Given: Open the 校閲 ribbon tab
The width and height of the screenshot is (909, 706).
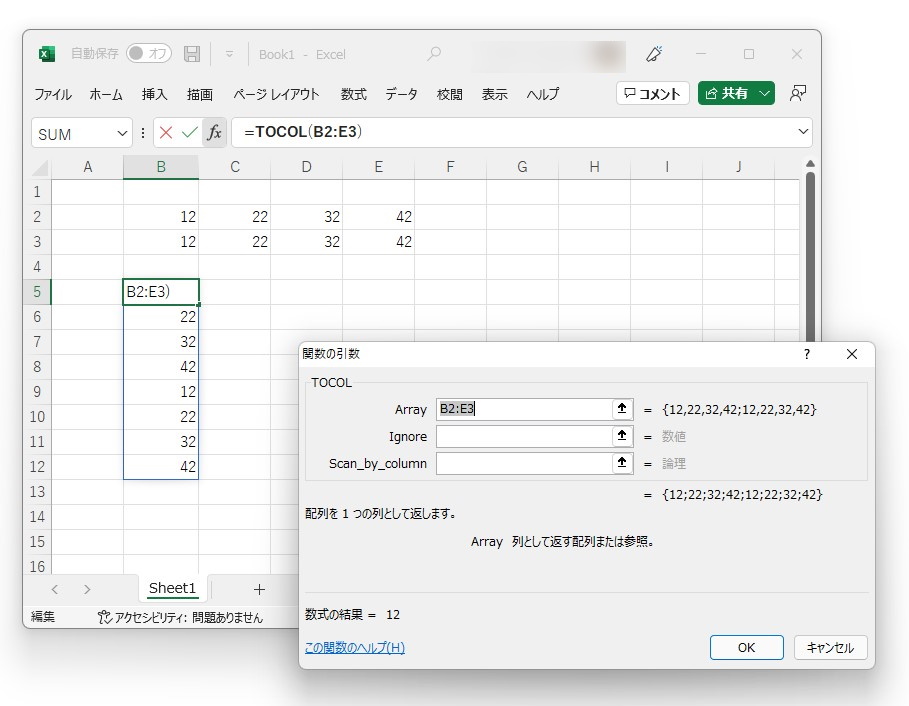Looking at the screenshot, I should pos(449,94).
